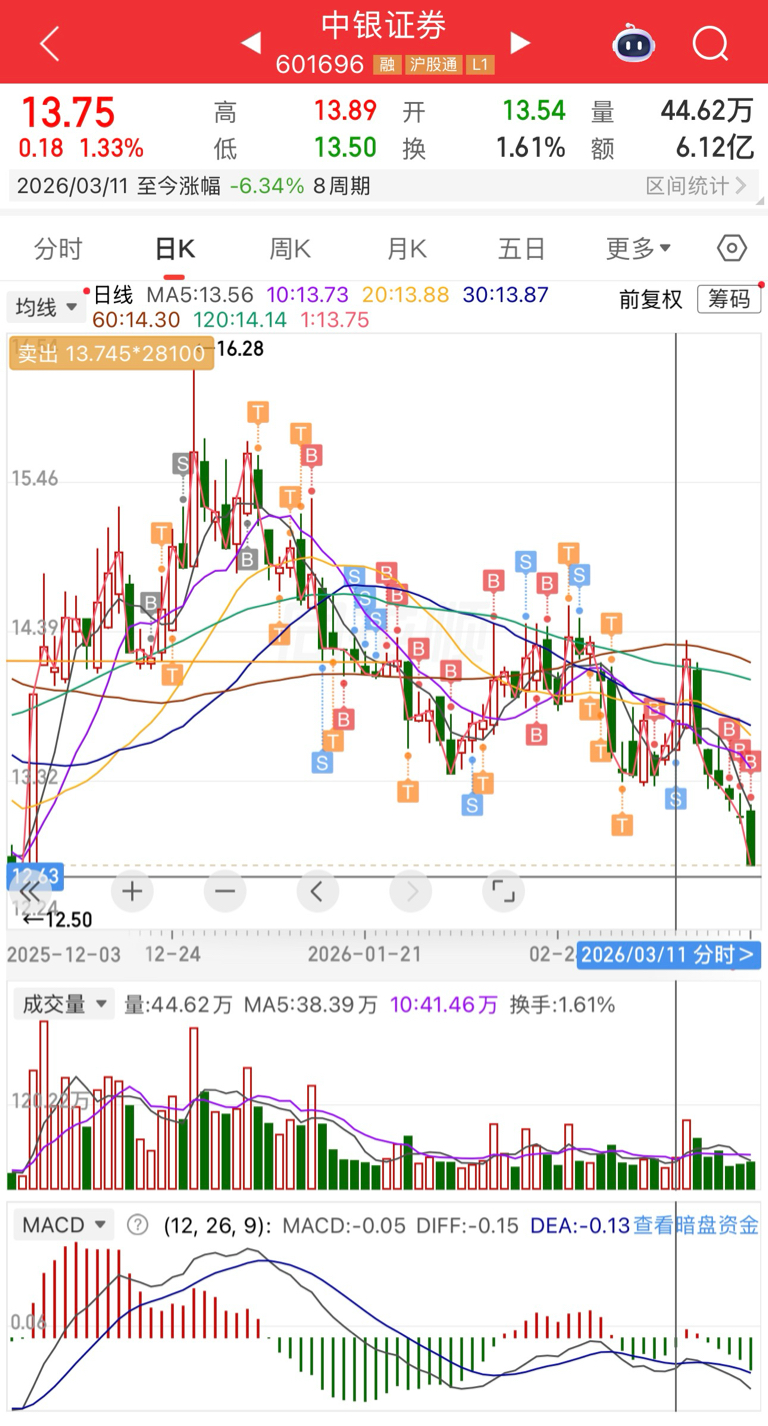Viewport: 768px width, 1426px height.
Task: Open the MACD indicator dropdown
Action: pos(65,1225)
